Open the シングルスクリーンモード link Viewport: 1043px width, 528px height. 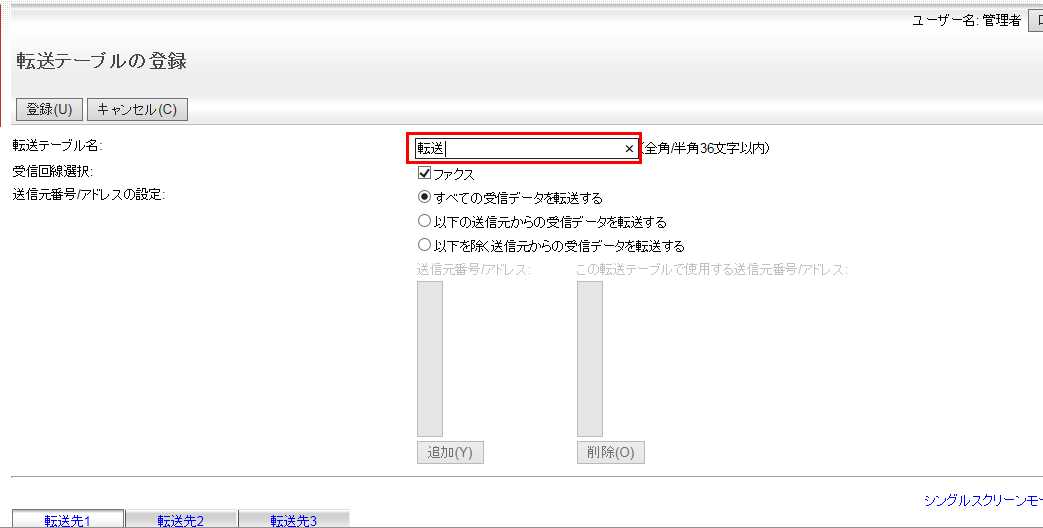(x=982, y=500)
